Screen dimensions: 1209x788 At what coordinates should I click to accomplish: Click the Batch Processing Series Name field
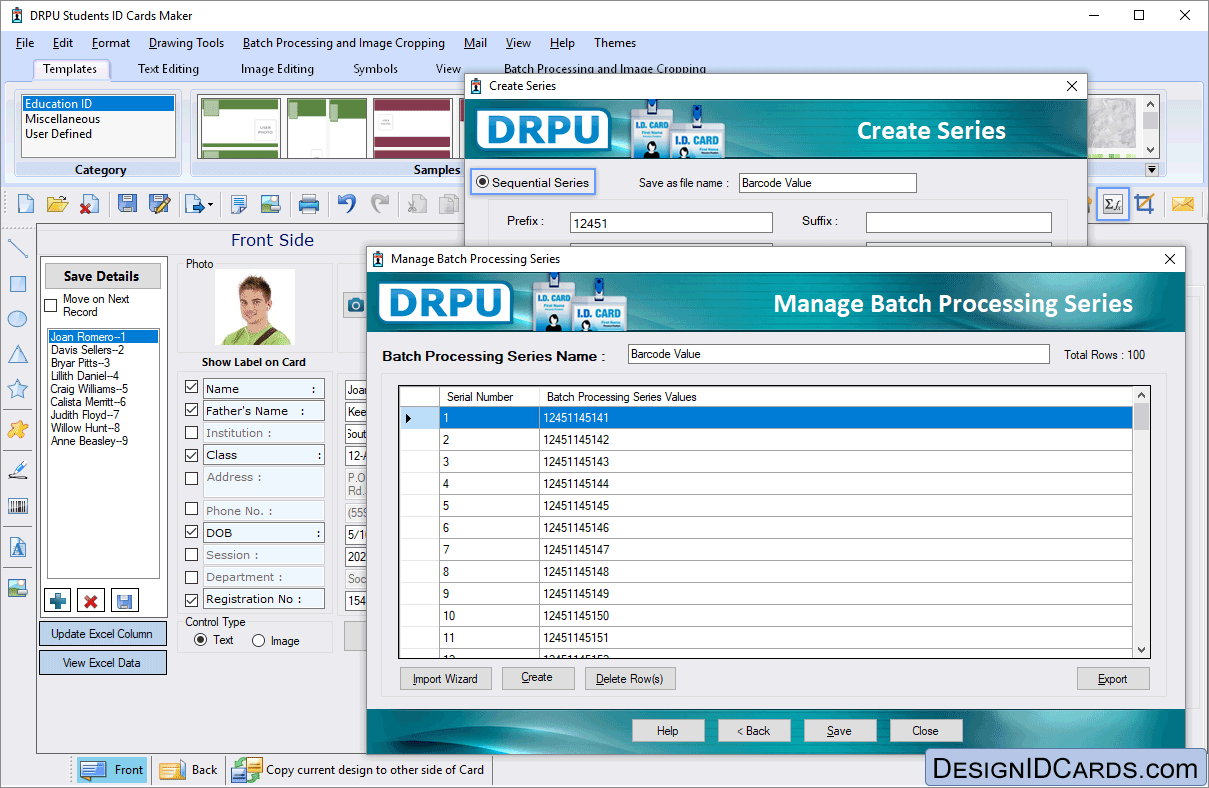[839, 354]
